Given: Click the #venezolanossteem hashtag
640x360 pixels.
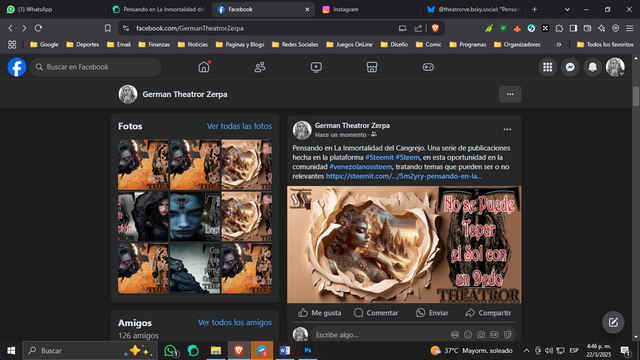Looking at the screenshot, I should 360,167.
